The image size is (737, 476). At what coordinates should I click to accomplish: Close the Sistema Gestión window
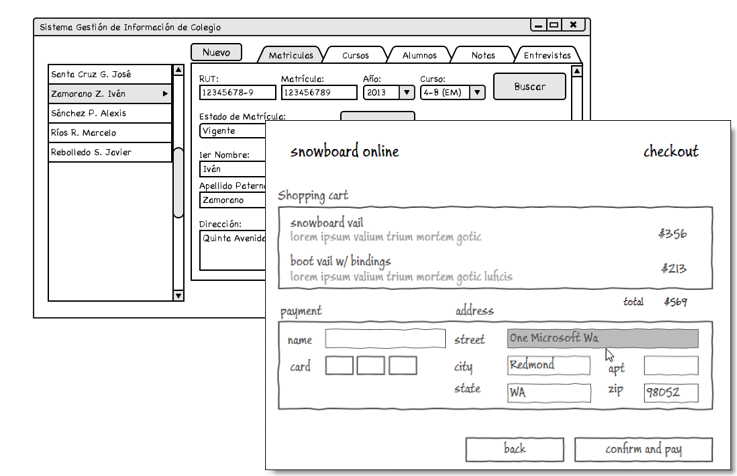(573, 25)
